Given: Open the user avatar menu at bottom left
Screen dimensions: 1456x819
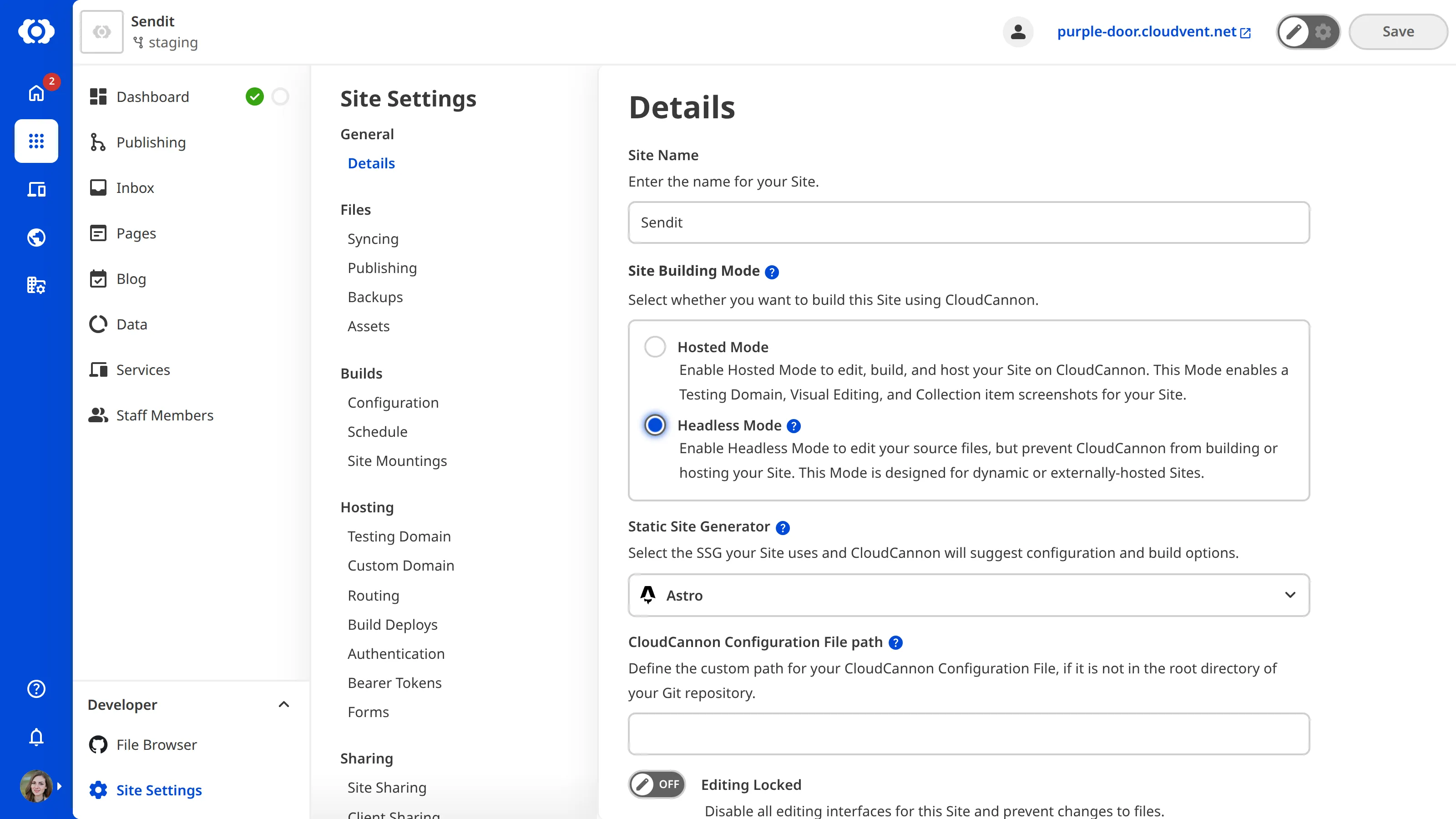Looking at the screenshot, I should 36,786.
